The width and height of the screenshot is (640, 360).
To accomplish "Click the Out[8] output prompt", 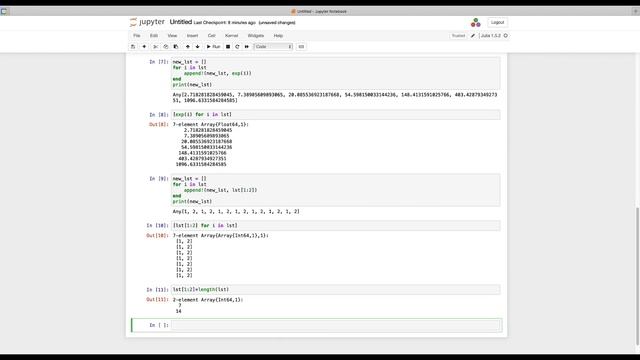I will click(158, 124).
